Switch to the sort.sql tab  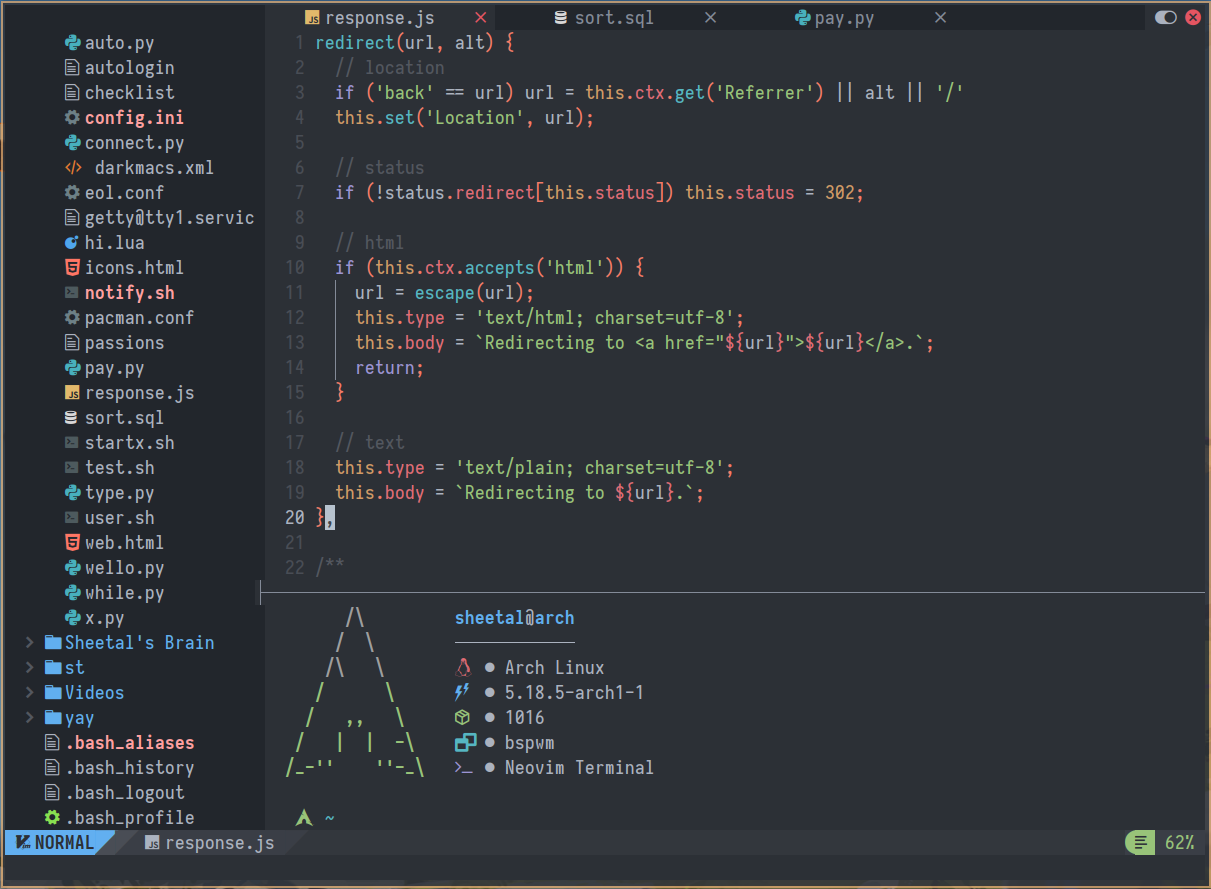click(x=609, y=18)
